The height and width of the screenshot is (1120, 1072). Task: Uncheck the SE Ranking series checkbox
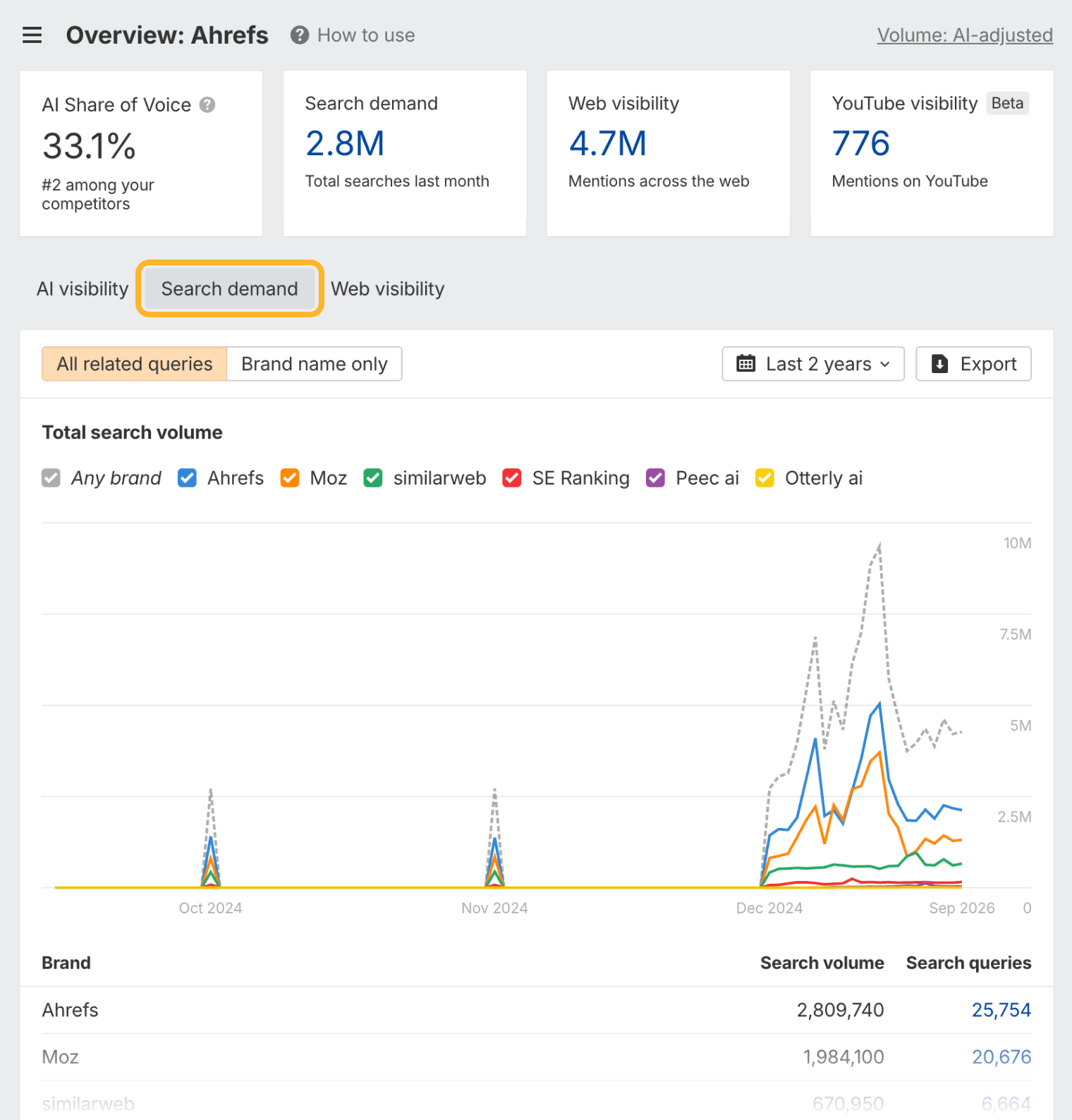(x=512, y=478)
